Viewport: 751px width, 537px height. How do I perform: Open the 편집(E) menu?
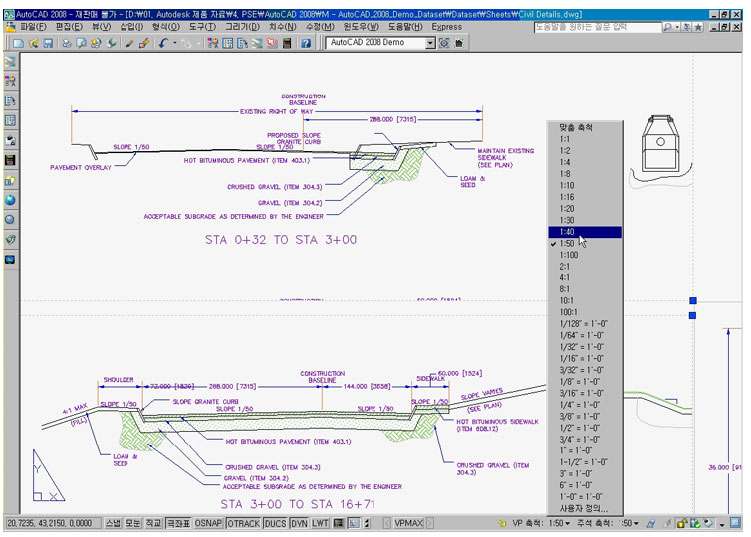pos(69,27)
